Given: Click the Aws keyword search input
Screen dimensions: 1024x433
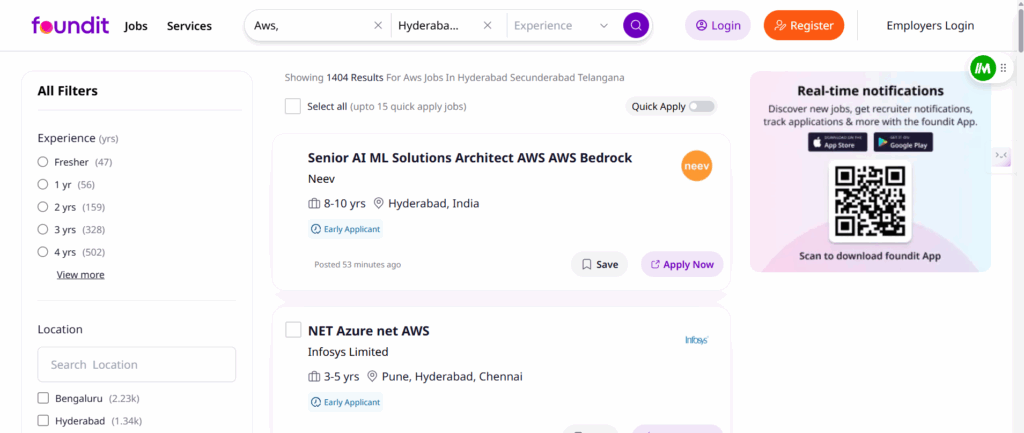Looking at the screenshot, I should (310, 25).
